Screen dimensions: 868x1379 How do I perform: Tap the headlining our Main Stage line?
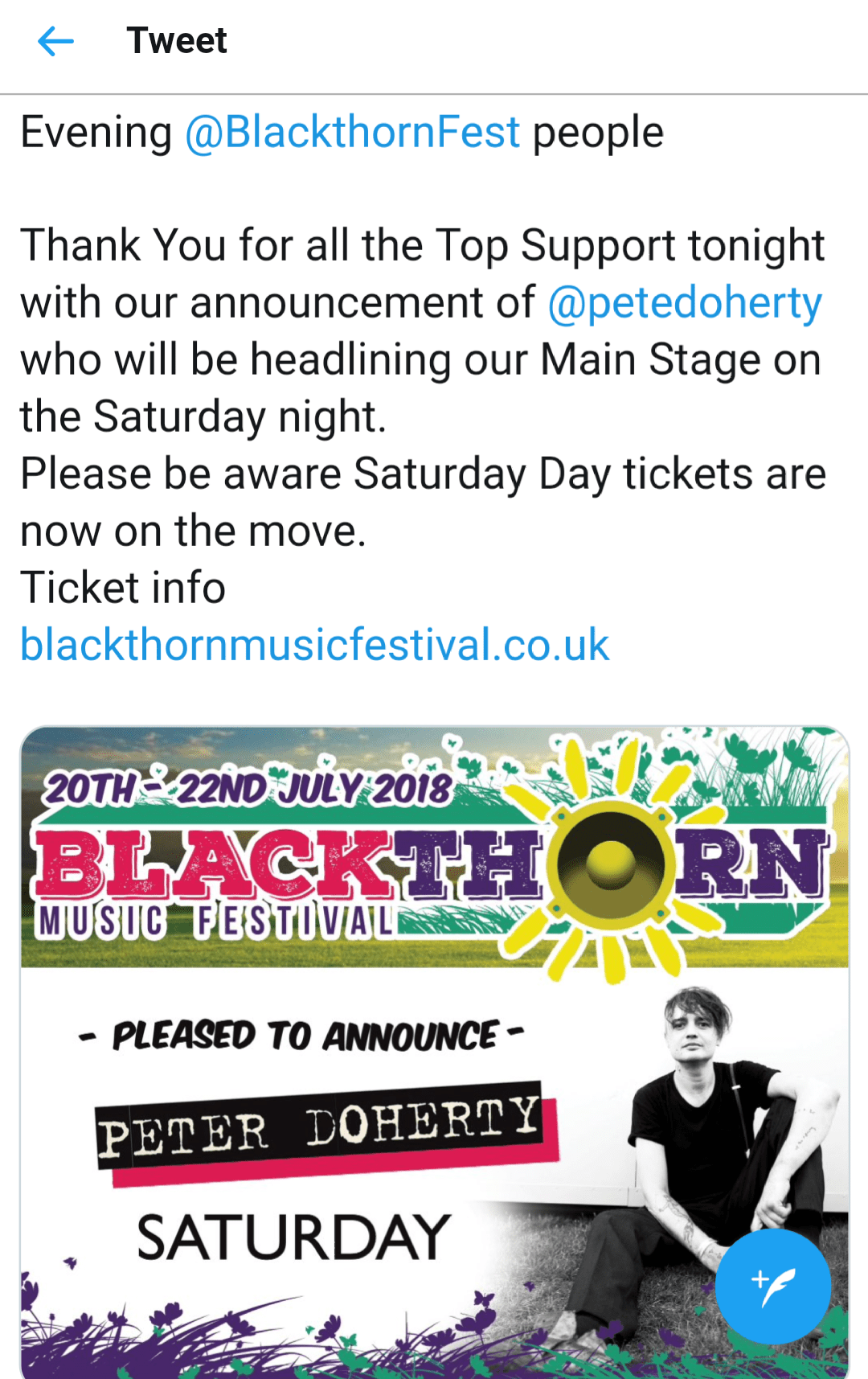coord(422,359)
